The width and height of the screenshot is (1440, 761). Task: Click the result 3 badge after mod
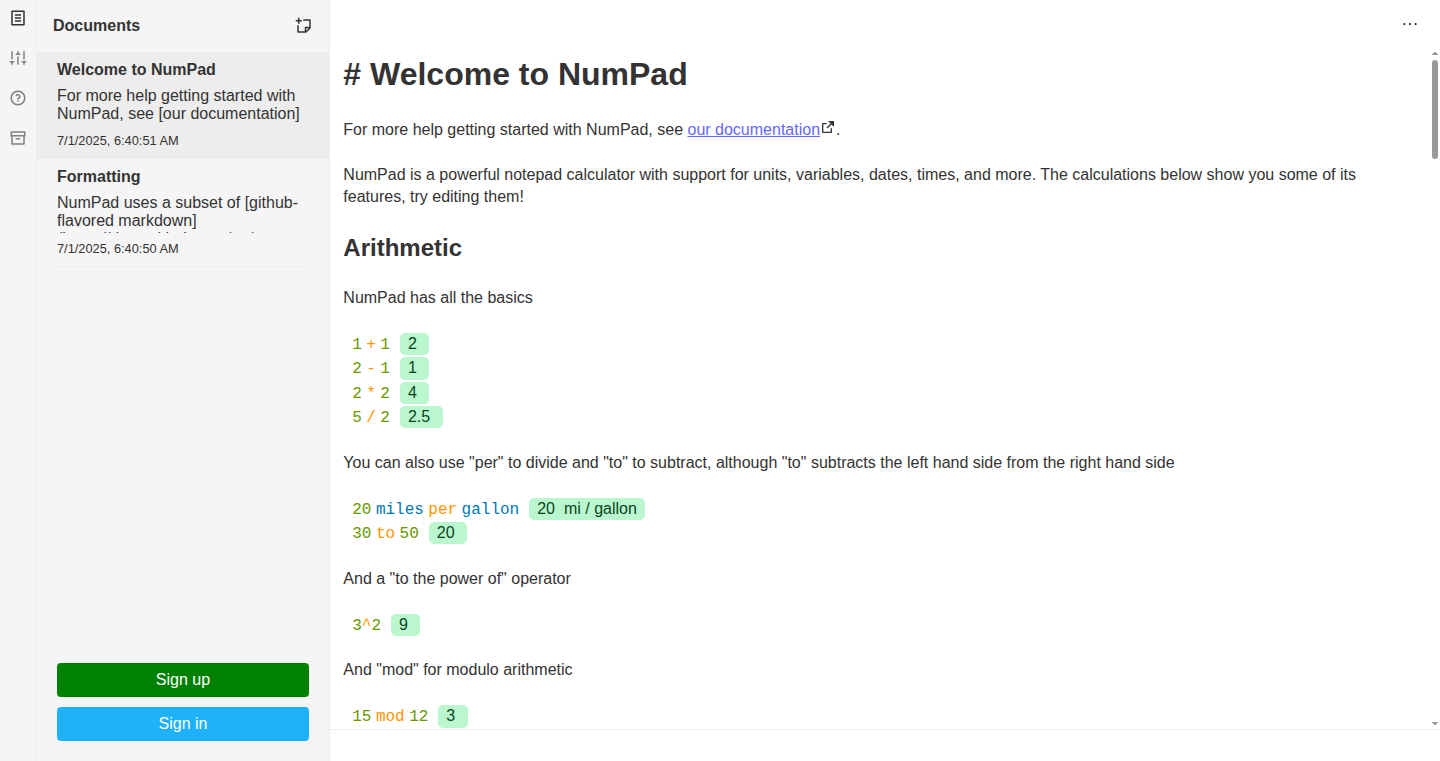click(x=453, y=716)
